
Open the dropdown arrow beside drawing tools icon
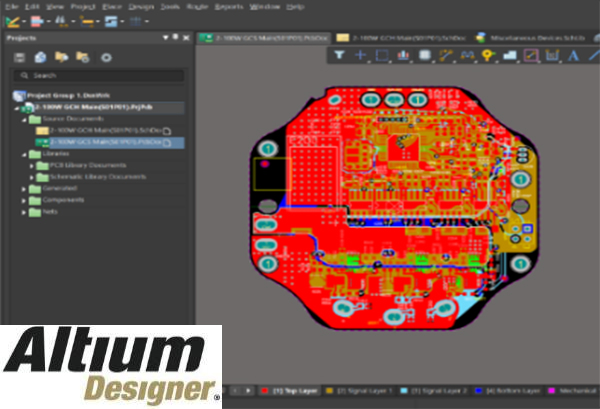(x=24, y=21)
